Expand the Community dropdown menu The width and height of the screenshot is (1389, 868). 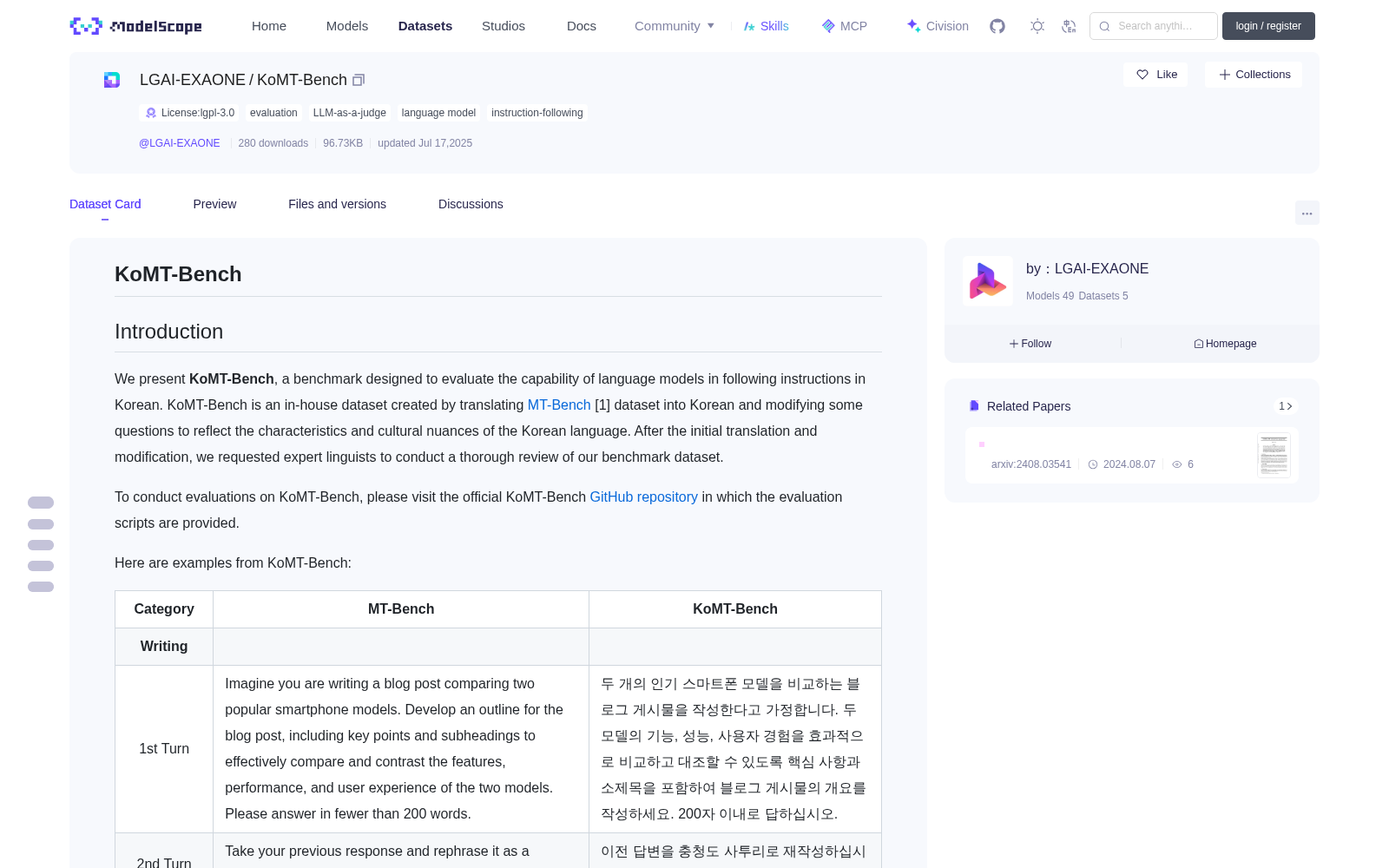click(675, 26)
